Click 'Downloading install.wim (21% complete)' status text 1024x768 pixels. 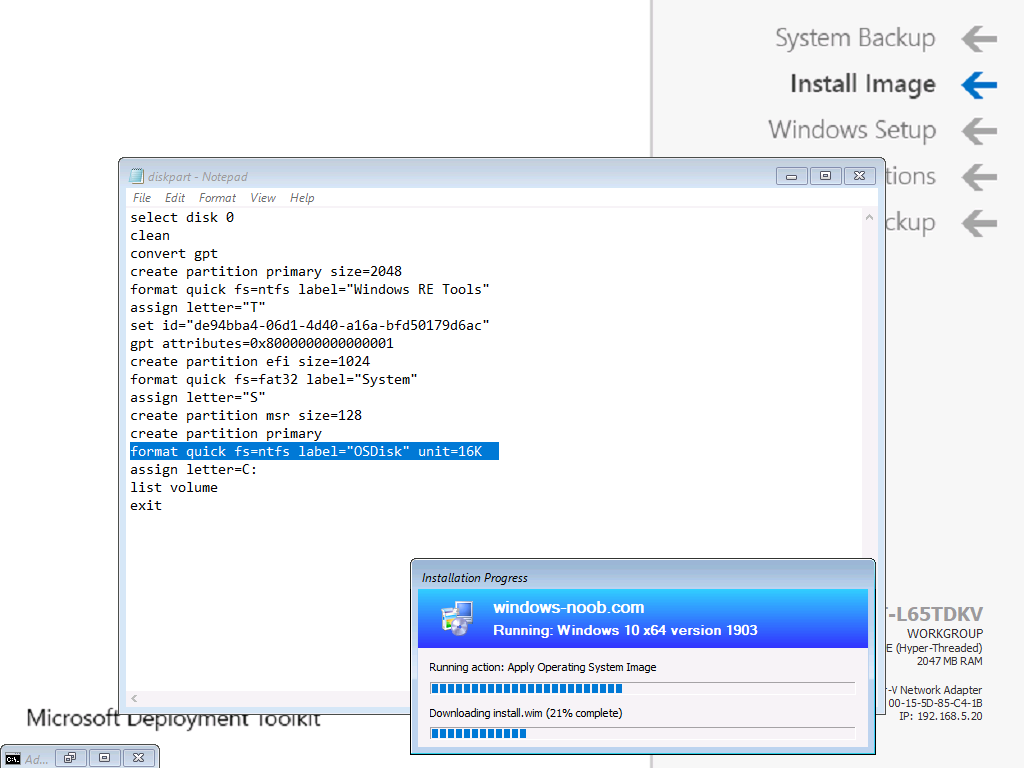click(526, 713)
